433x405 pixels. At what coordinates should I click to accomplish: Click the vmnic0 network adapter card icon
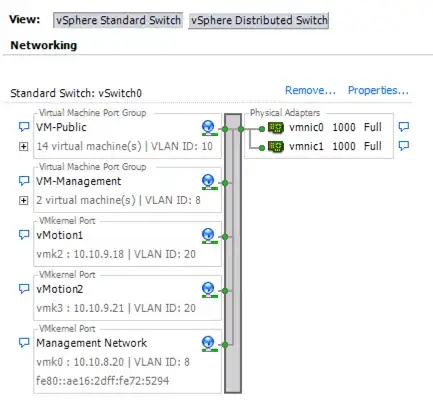276,127
